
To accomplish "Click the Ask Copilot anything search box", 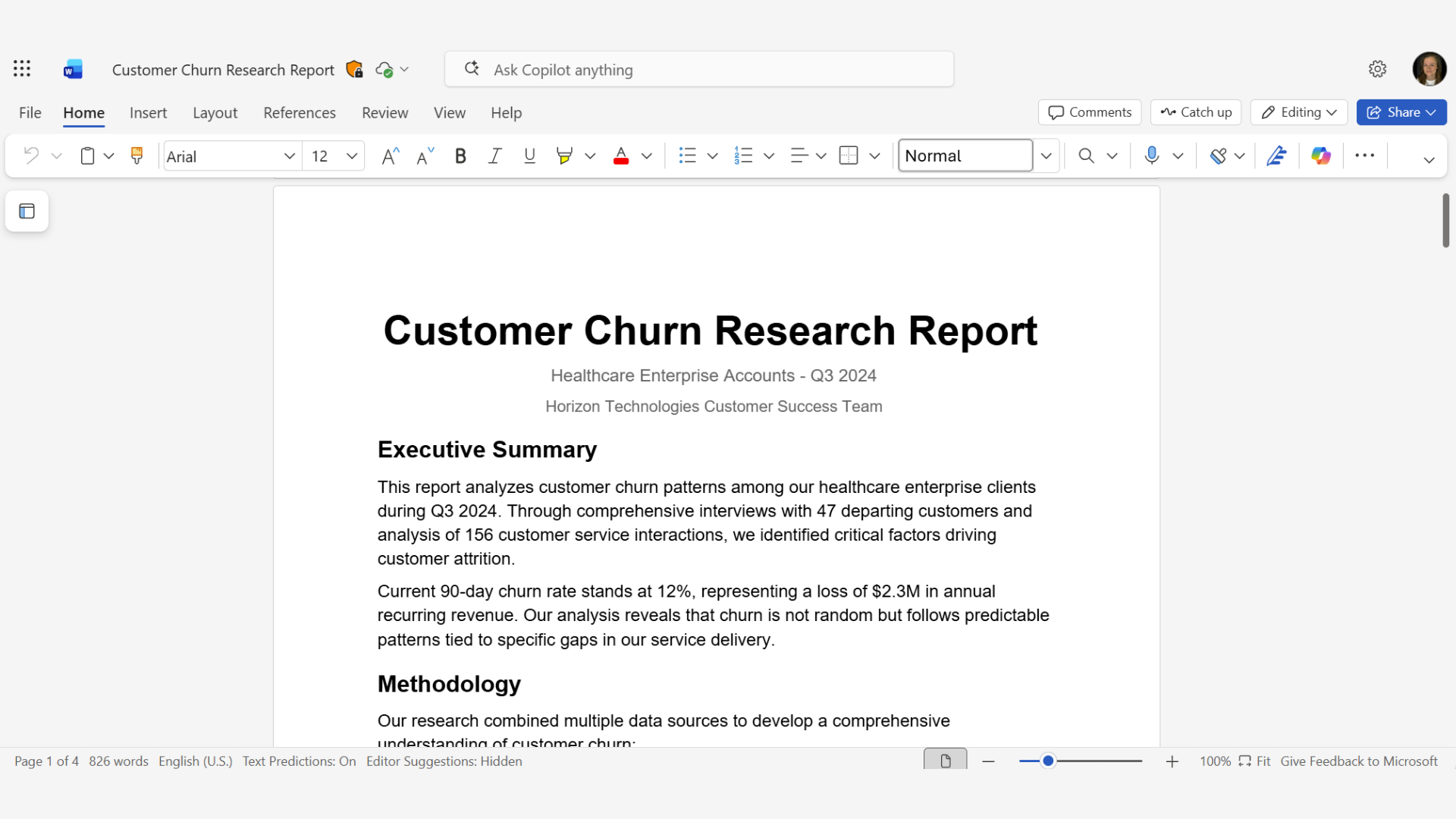I will [698, 70].
